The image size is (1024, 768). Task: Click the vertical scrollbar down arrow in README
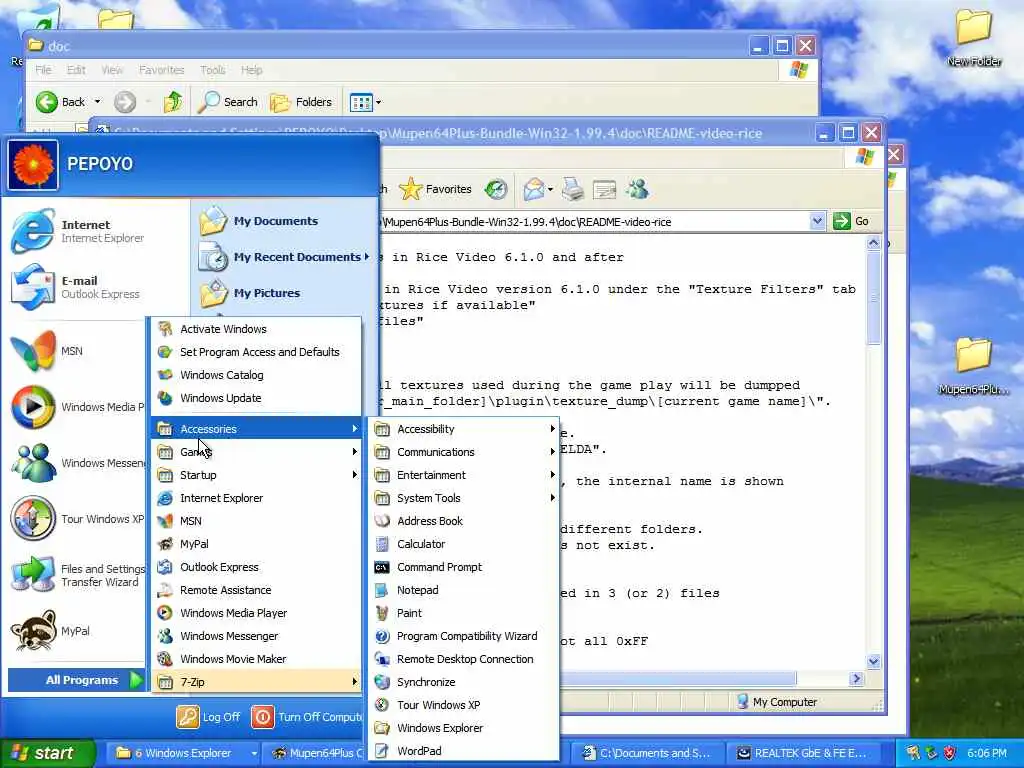click(874, 661)
